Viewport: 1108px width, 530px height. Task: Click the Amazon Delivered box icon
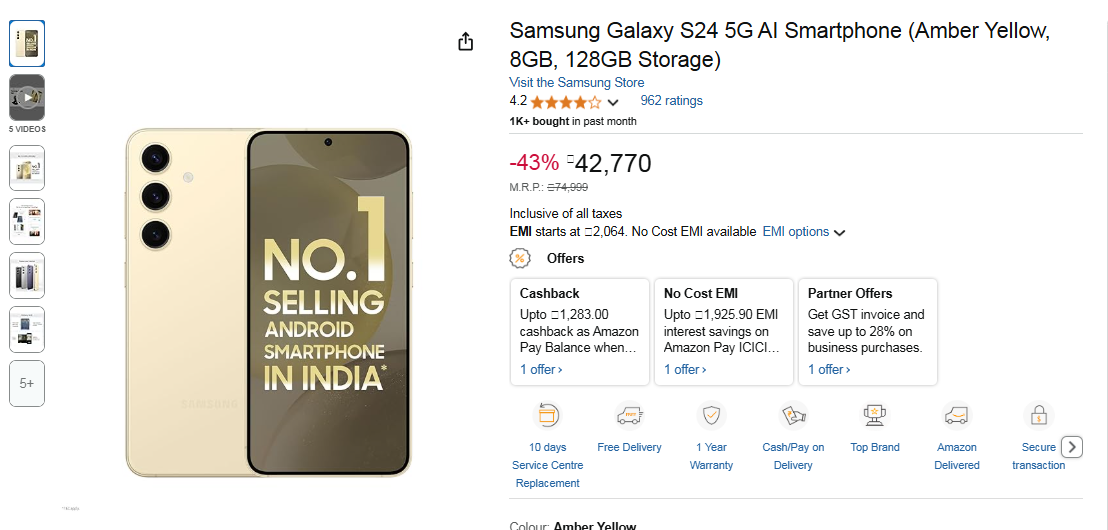pyautogui.click(x=957, y=415)
